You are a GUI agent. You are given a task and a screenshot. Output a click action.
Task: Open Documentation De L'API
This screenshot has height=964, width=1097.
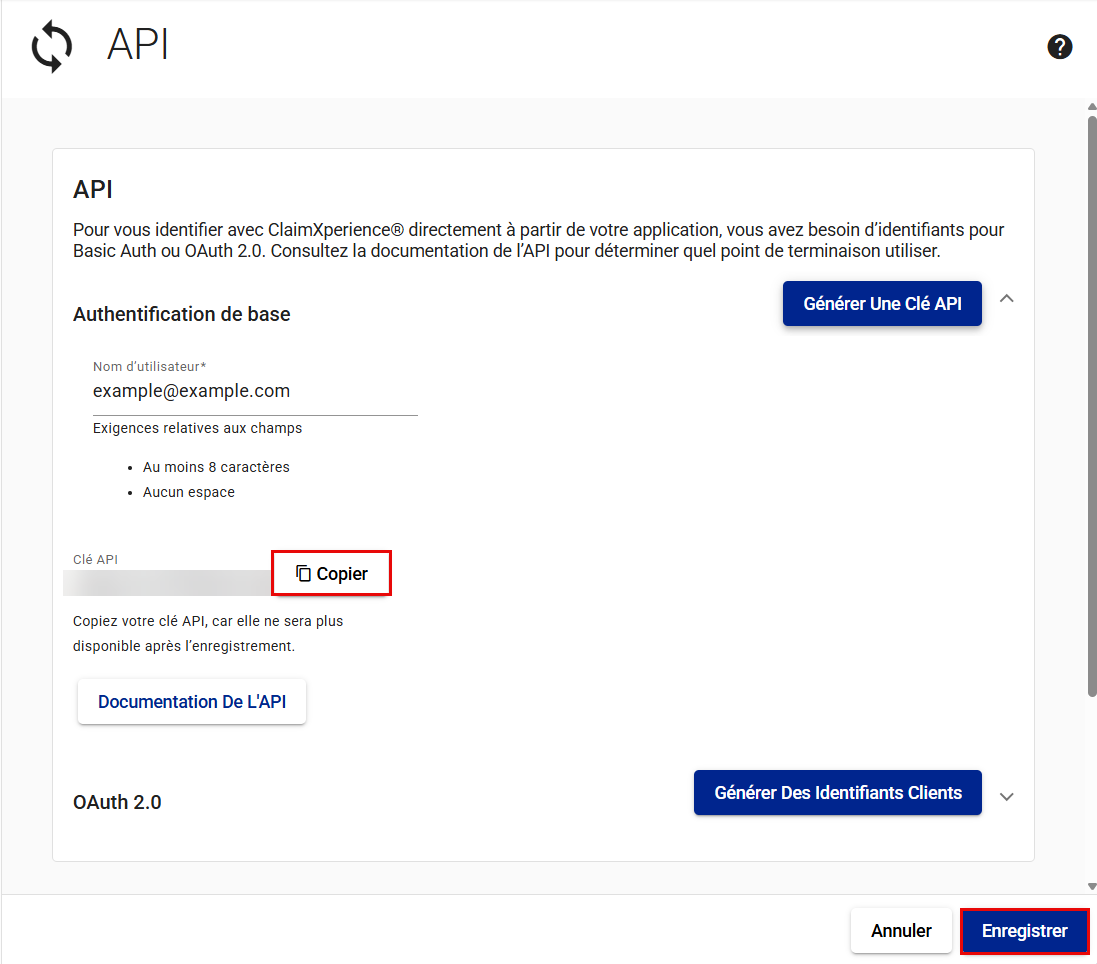[x=192, y=702]
